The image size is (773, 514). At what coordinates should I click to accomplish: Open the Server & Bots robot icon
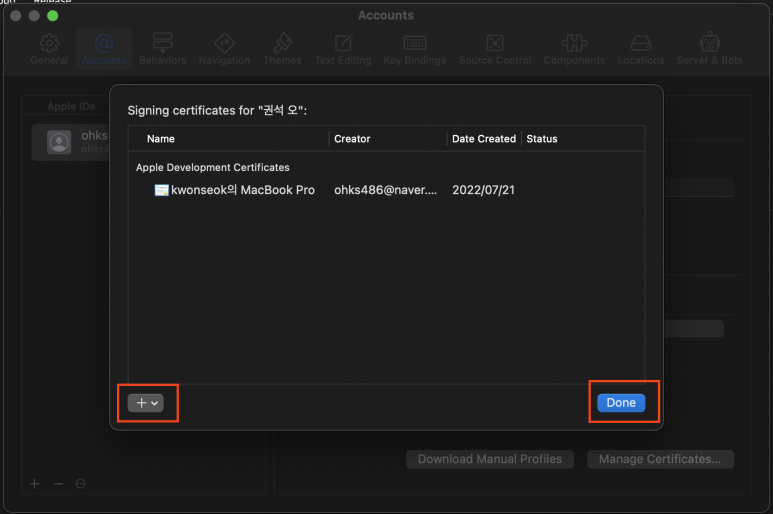pos(709,42)
